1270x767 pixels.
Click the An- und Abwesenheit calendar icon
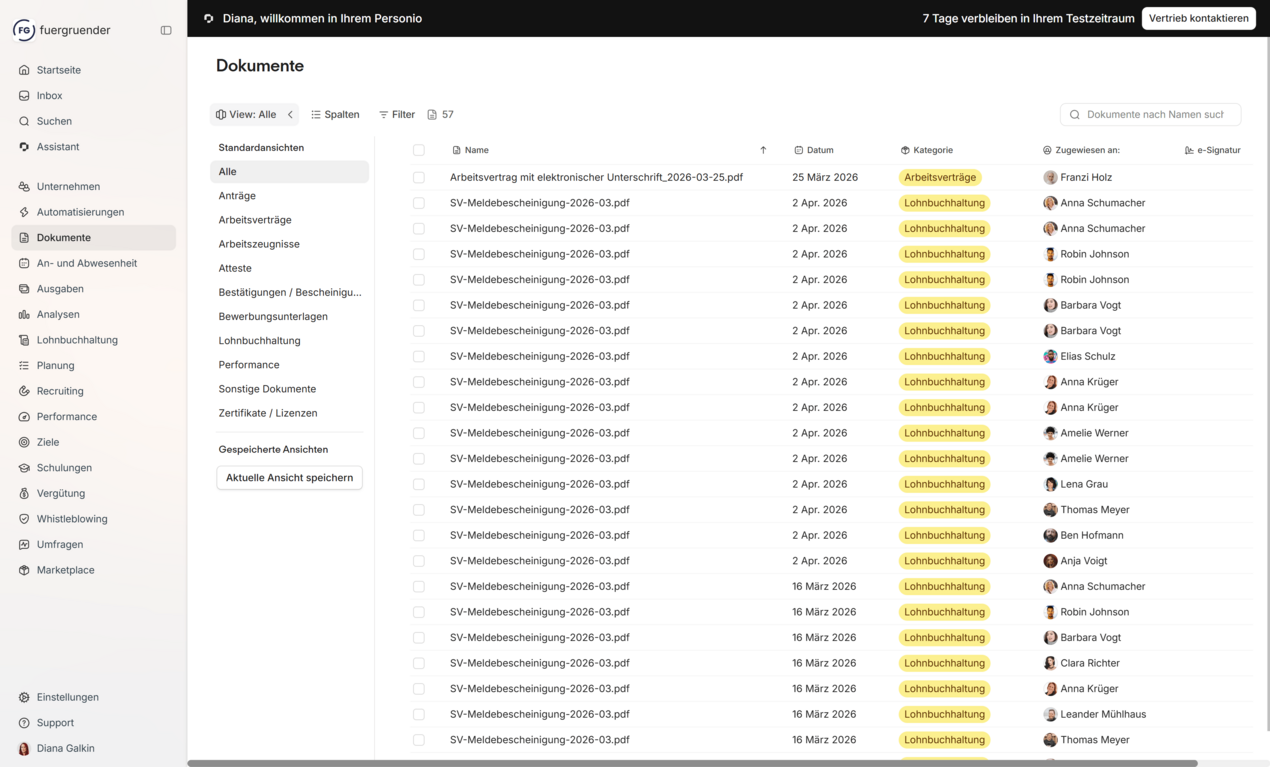point(24,263)
